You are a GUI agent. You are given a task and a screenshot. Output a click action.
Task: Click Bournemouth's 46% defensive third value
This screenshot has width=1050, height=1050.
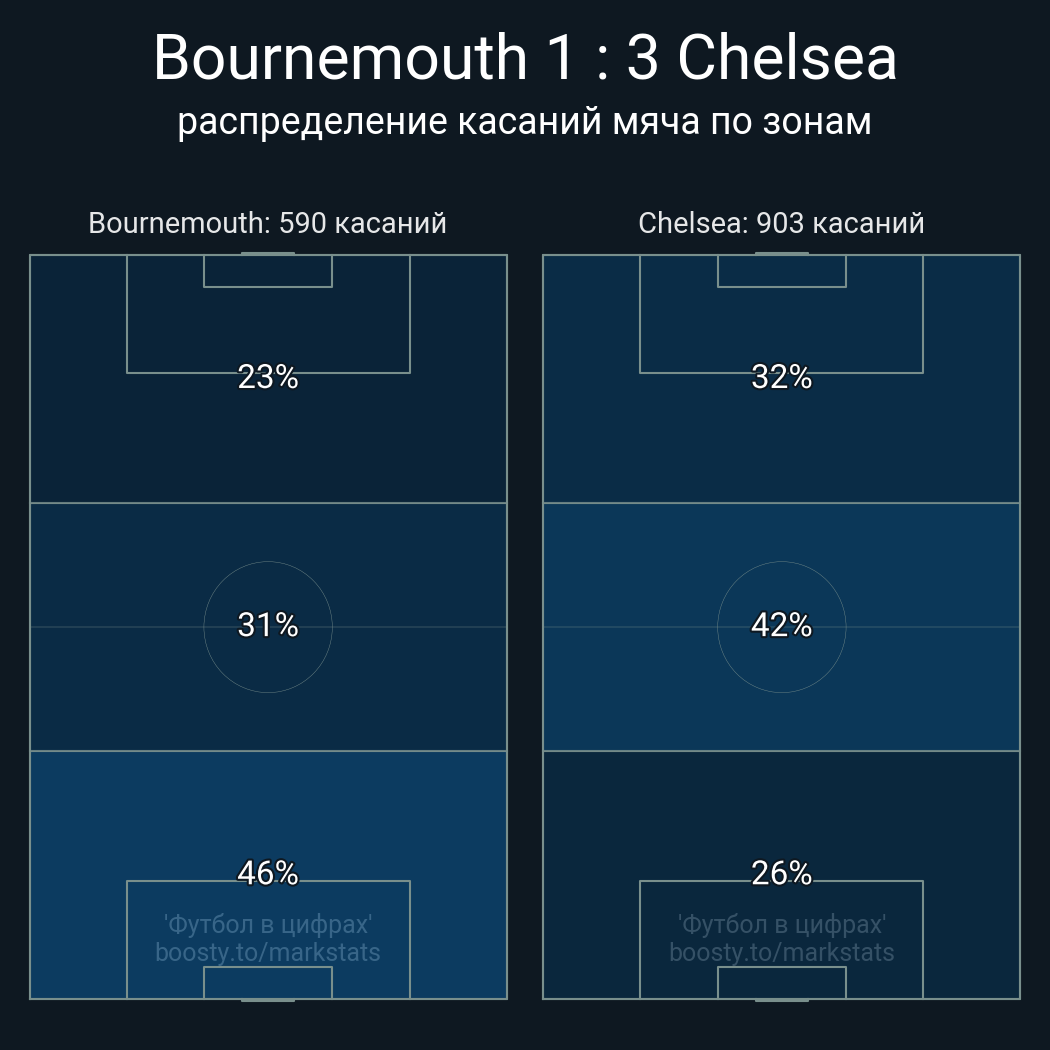click(x=268, y=873)
